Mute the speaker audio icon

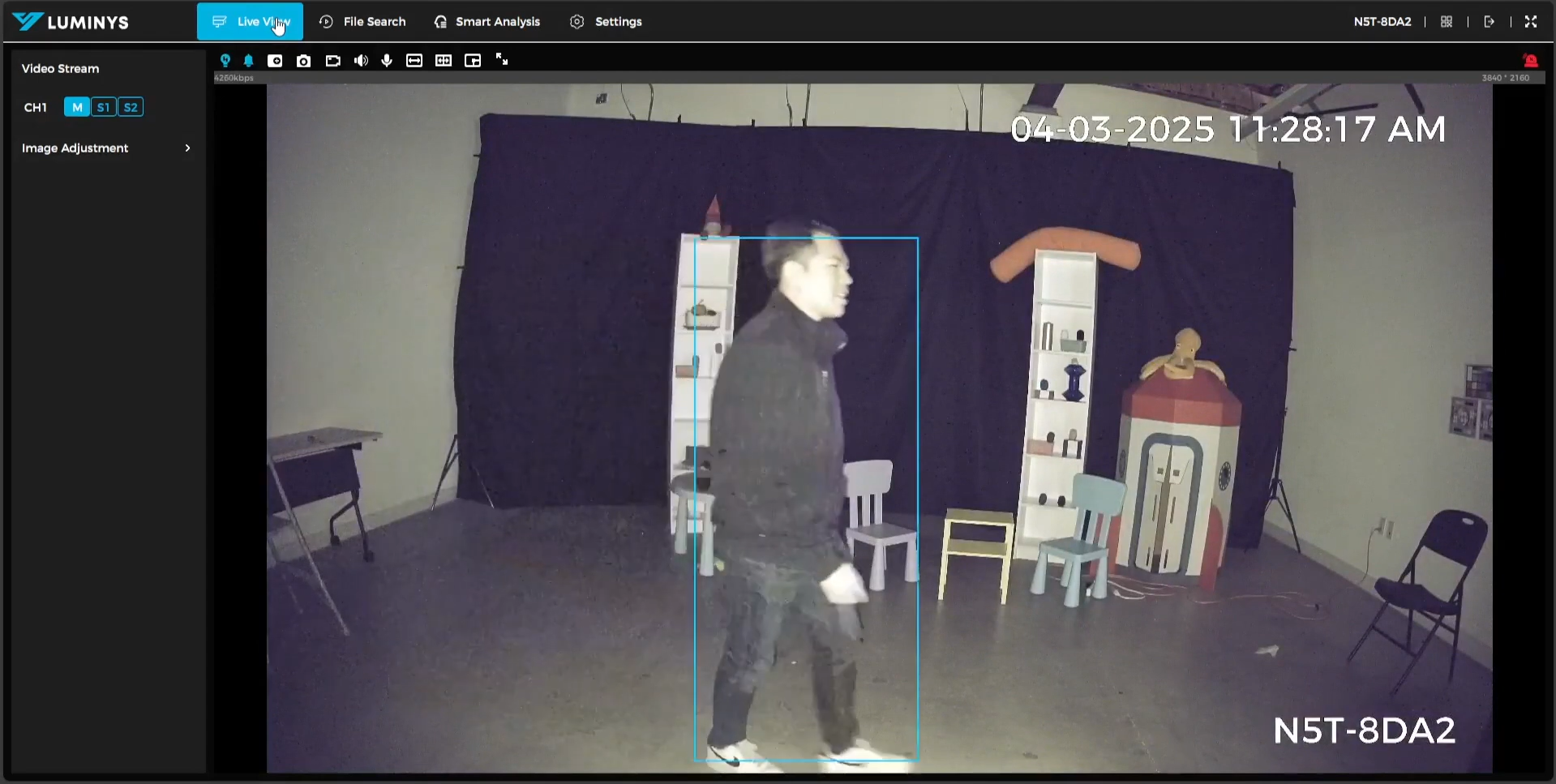tap(361, 61)
